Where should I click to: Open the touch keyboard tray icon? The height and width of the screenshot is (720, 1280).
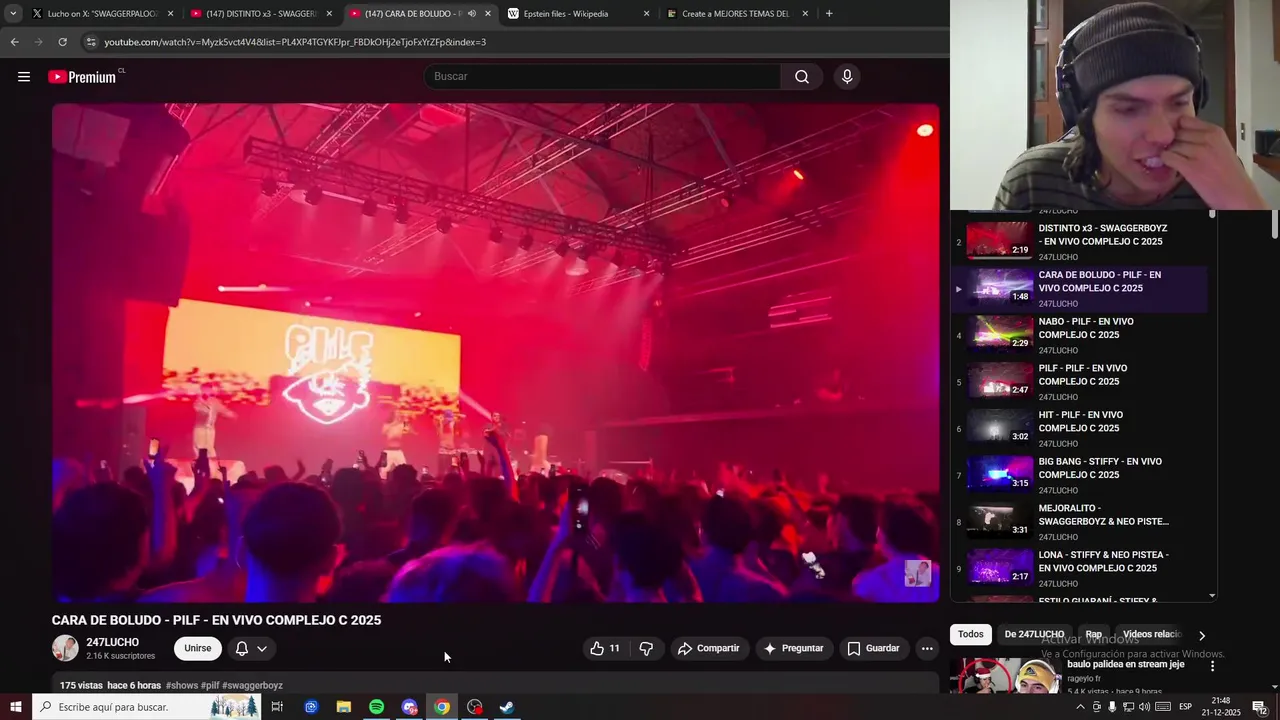(1163, 707)
